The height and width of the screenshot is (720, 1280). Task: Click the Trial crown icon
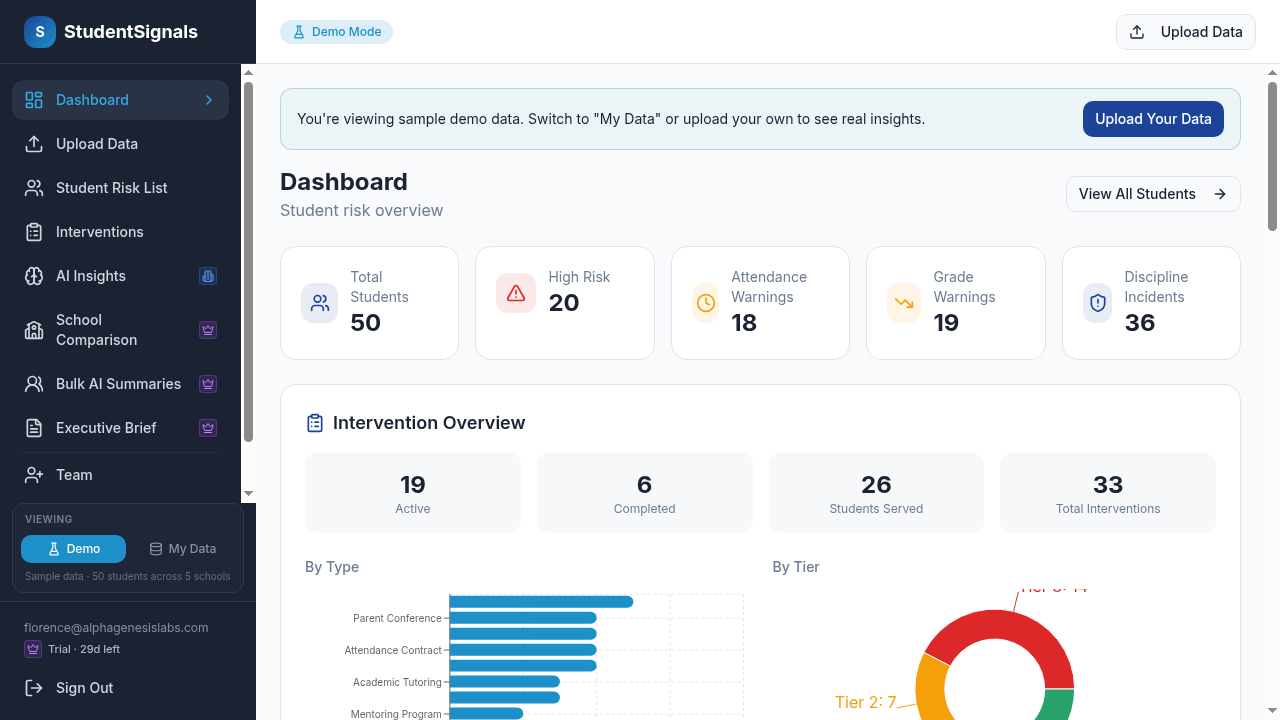click(33, 649)
